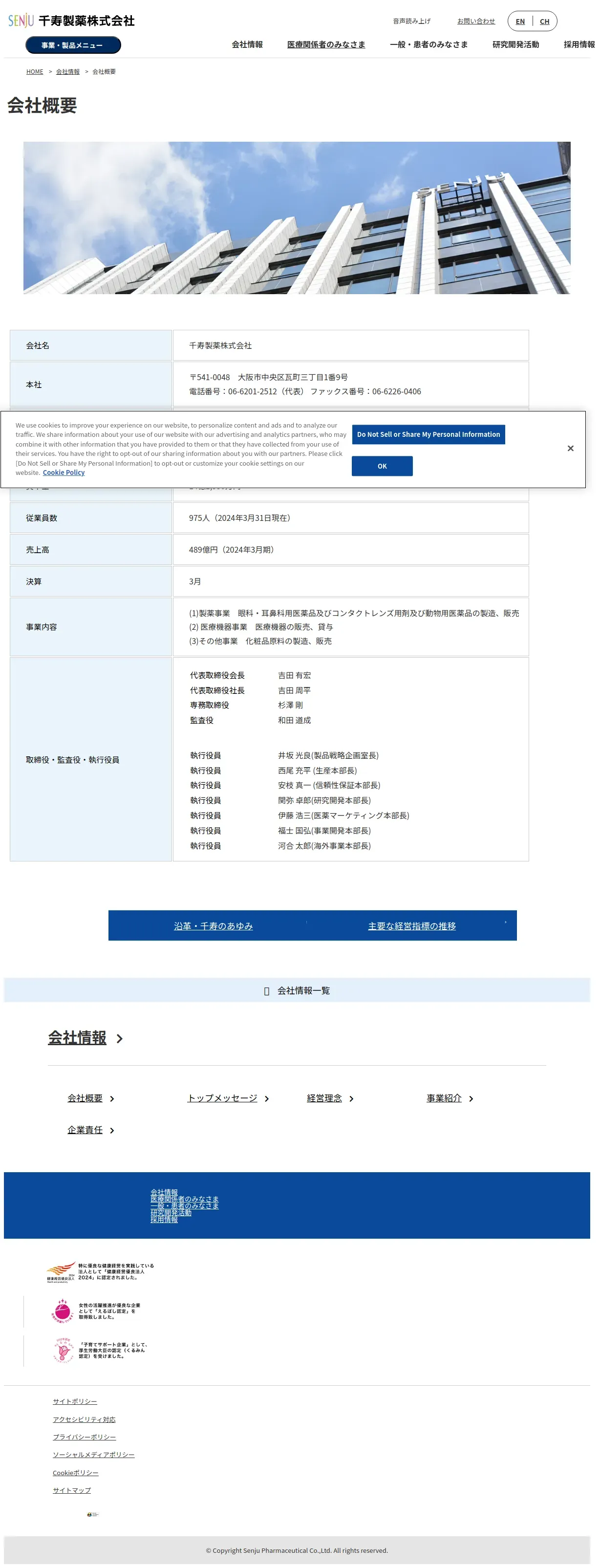Image resolution: width=600 pixels, height=1568 pixels.
Task: Open the Cookie Policy link
Action: pyautogui.click(x=64, y=473)
